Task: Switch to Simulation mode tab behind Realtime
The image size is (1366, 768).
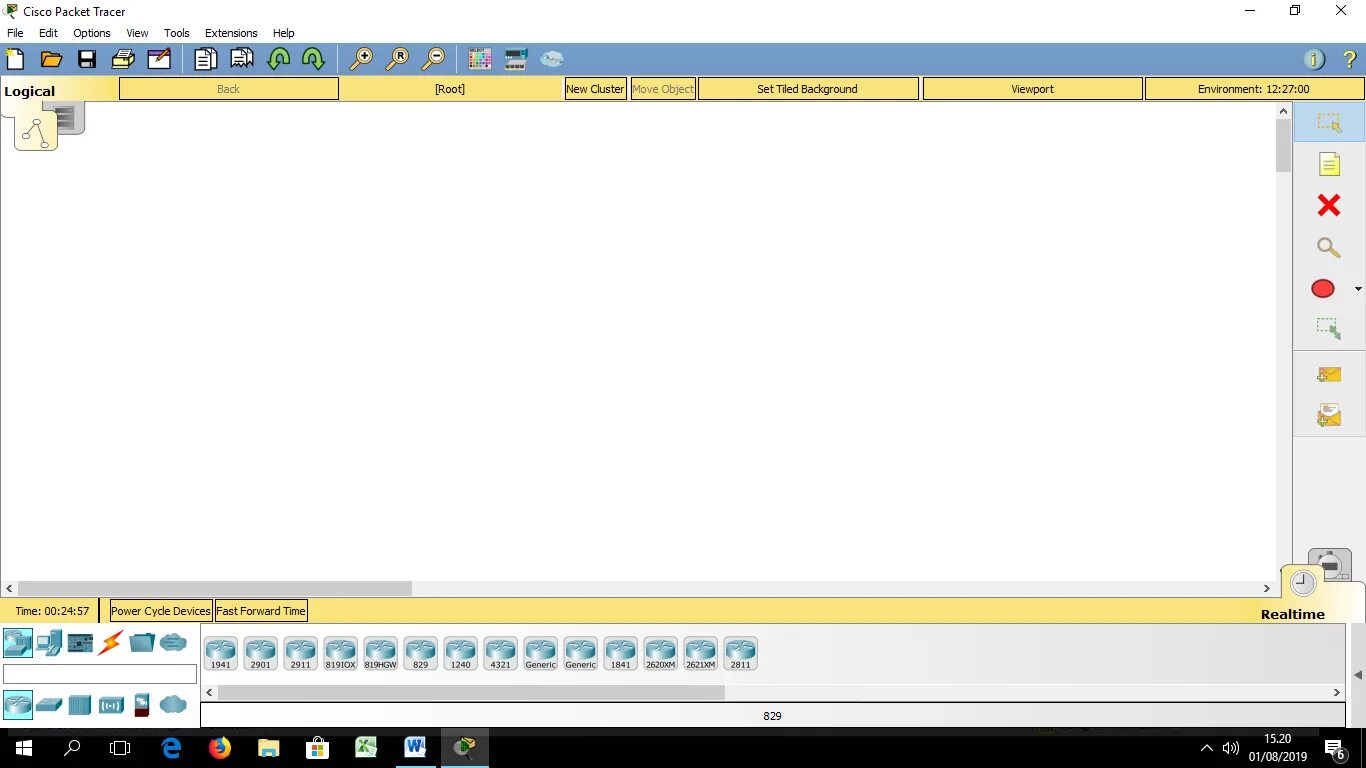Action: click(x=1332, y=565)
